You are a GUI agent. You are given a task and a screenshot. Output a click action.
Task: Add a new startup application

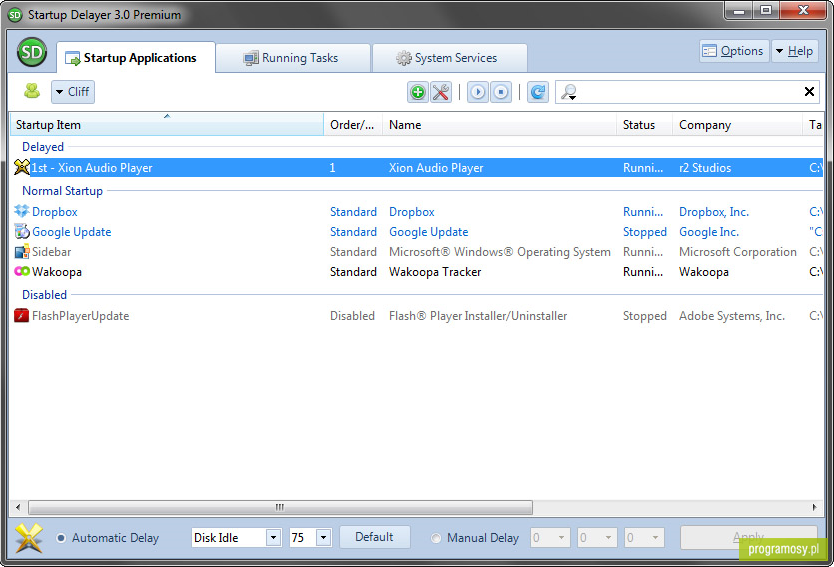(x=418, y=92)
